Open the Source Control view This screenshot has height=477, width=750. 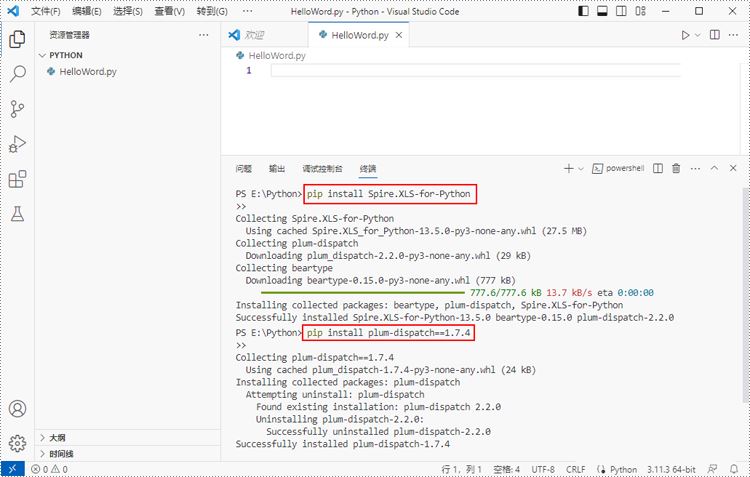[17, 109]
